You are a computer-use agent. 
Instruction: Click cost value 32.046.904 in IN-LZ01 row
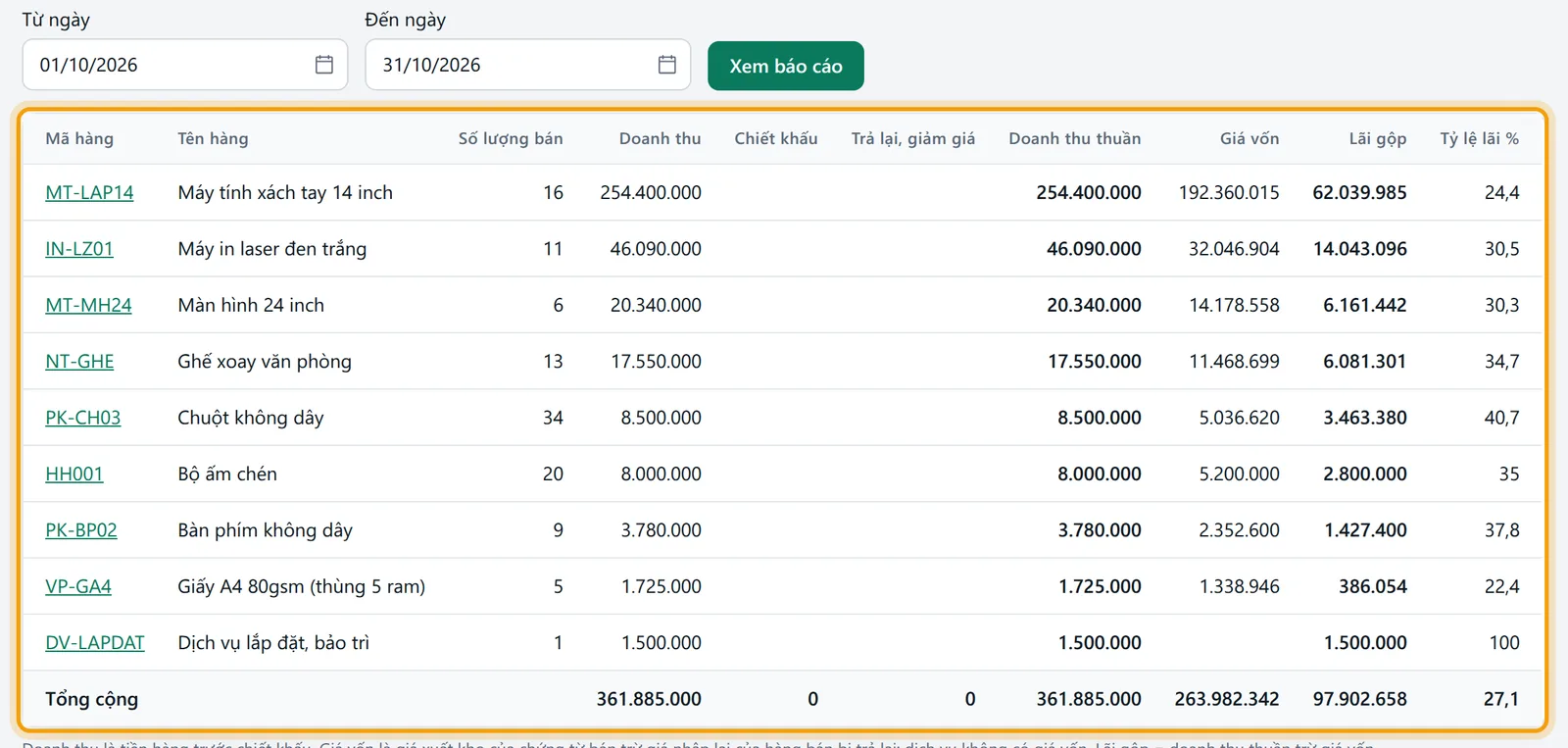1235,249
